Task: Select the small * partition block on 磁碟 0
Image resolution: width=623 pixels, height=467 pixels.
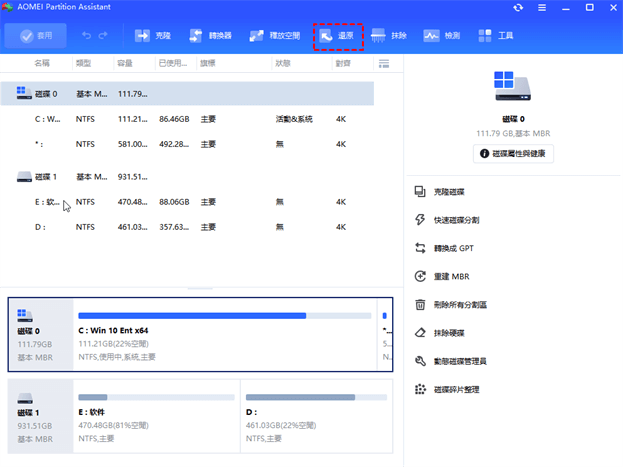Action: pos(385,335)
